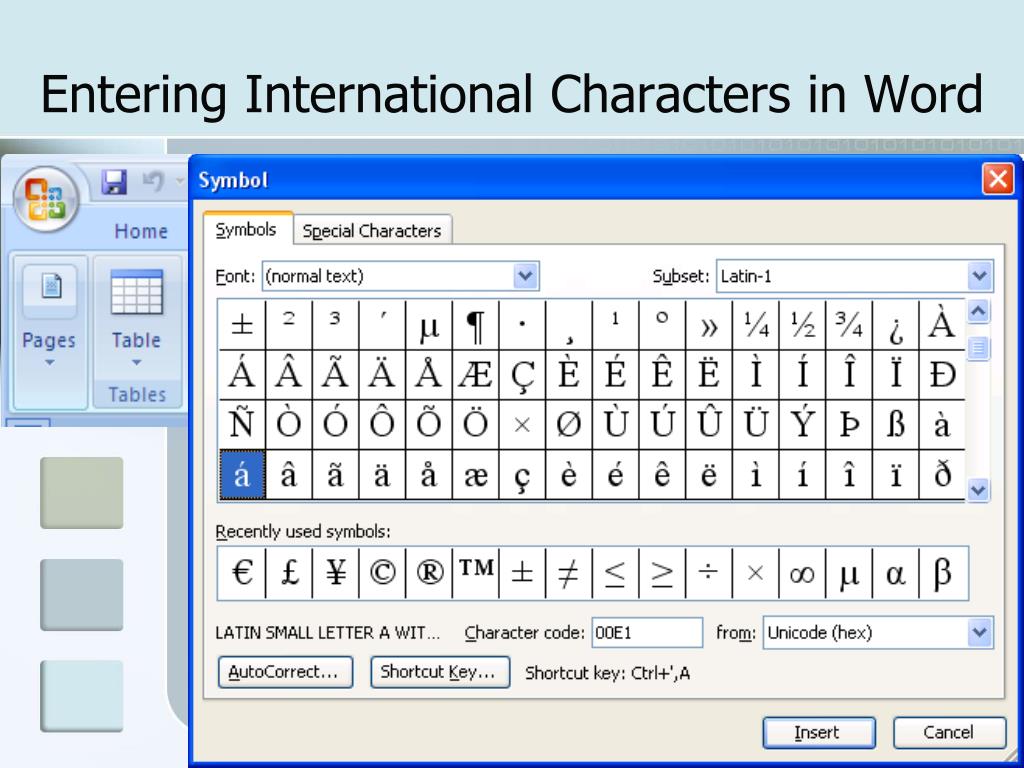Click the Character code input field
The width and height of the screenshot is (1024, 768).
(647, 633)
